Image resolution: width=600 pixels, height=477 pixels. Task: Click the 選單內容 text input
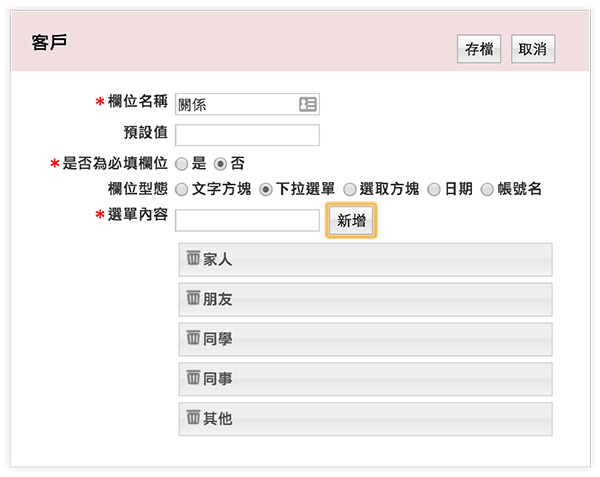247,220
